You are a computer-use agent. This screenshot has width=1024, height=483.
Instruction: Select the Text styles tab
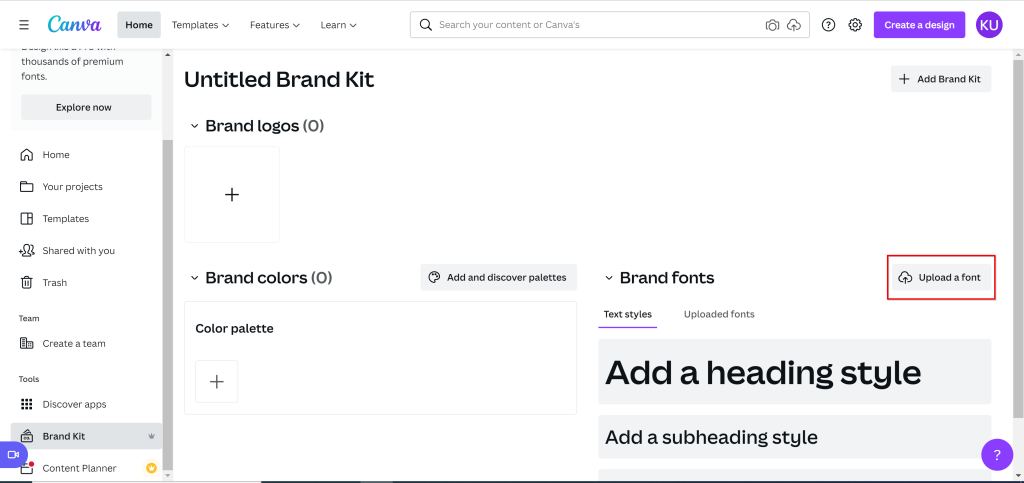click(x=627, y=314)
